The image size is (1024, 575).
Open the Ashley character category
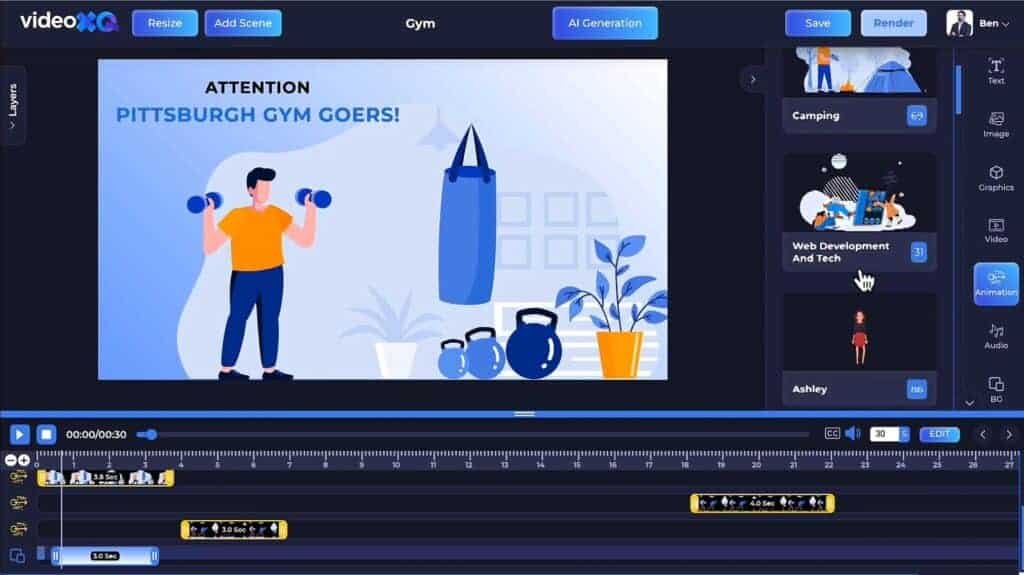[x=859, y=350]
